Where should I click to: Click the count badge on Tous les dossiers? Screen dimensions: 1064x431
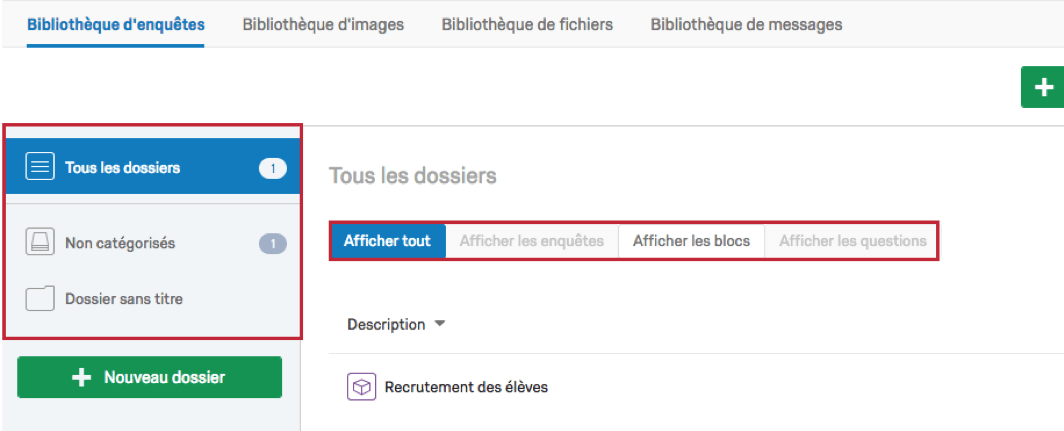point(273,168)
